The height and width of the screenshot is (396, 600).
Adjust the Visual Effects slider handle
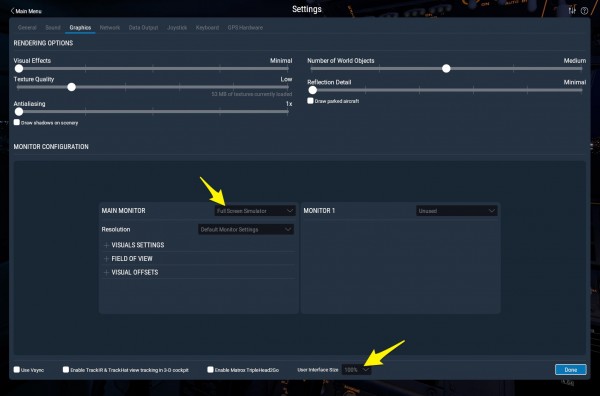19,68
